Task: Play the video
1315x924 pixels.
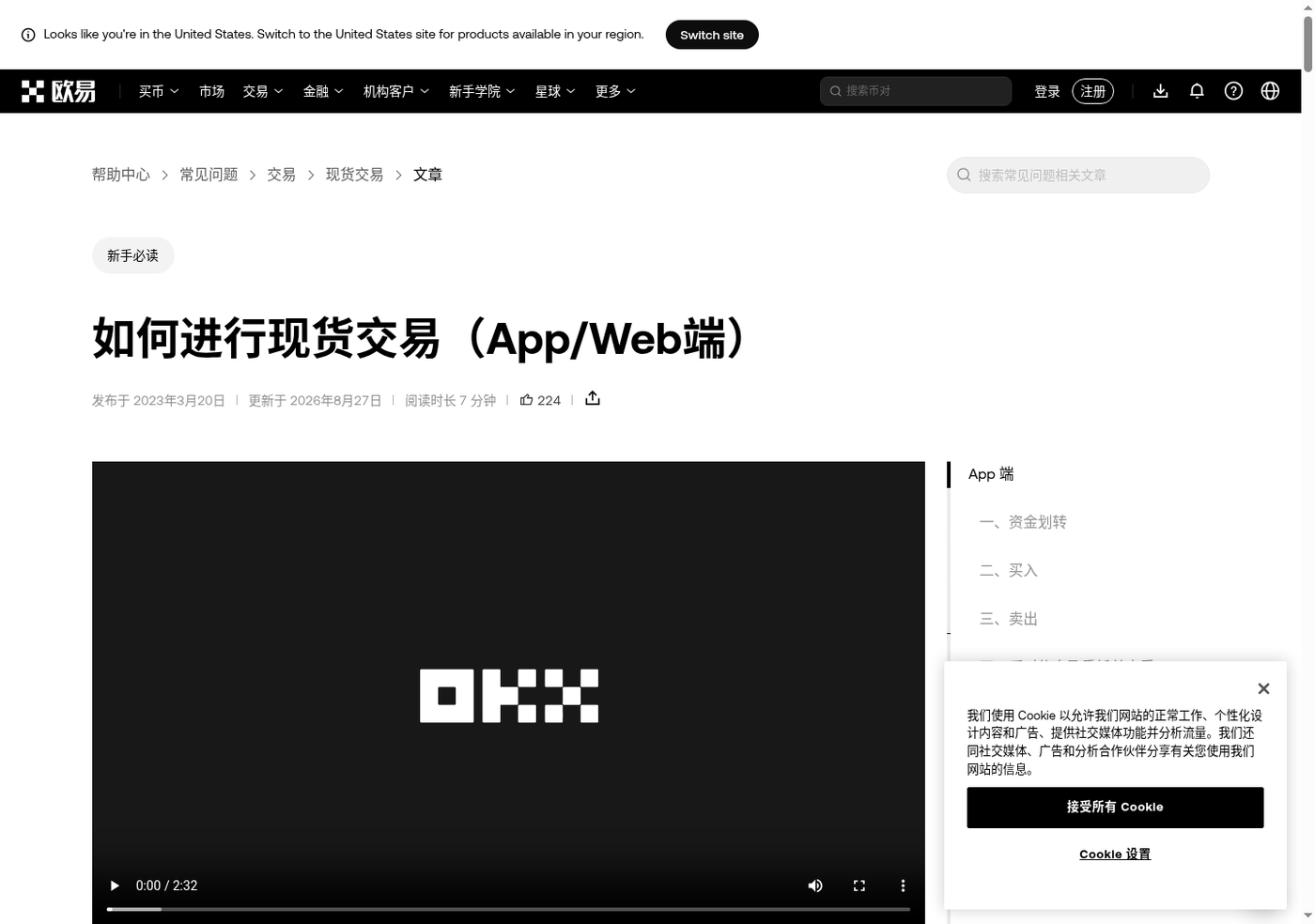Action: [x=115, y=885]
